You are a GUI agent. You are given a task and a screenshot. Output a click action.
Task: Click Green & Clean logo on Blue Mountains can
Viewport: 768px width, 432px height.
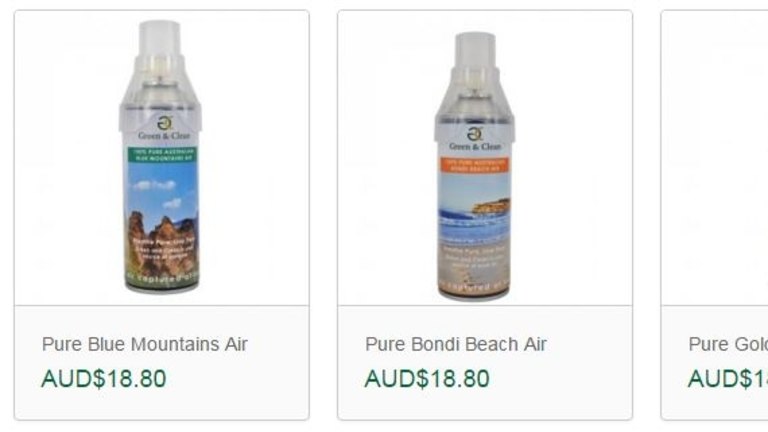[164, 128]
